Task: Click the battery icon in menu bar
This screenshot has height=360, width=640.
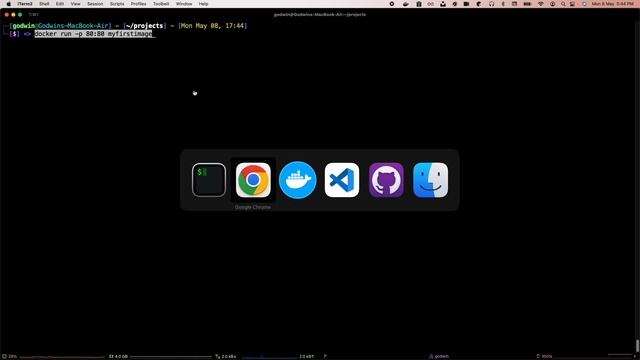Action: coord(527,4)
